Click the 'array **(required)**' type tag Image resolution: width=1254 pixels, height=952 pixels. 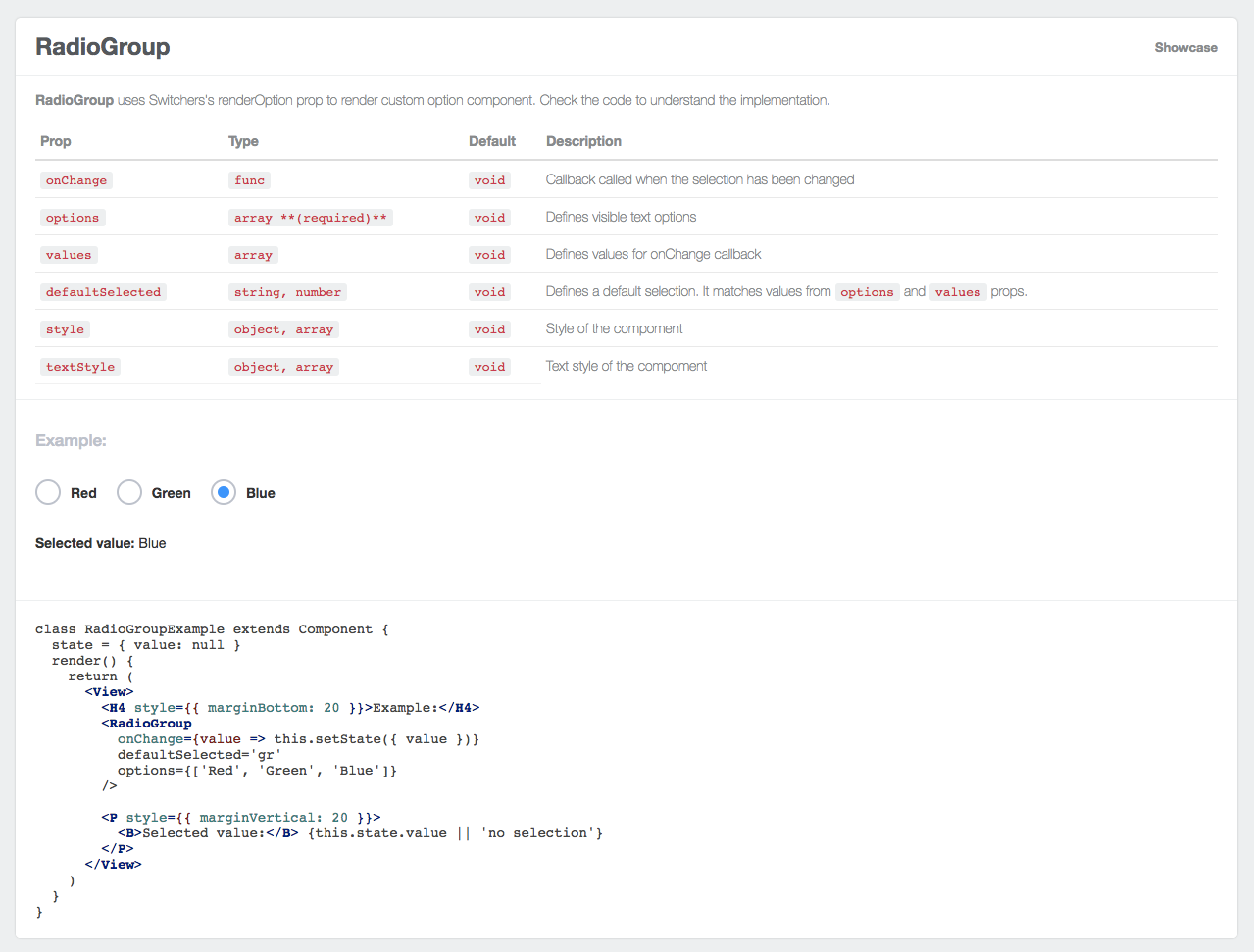(x=310, y=218)
